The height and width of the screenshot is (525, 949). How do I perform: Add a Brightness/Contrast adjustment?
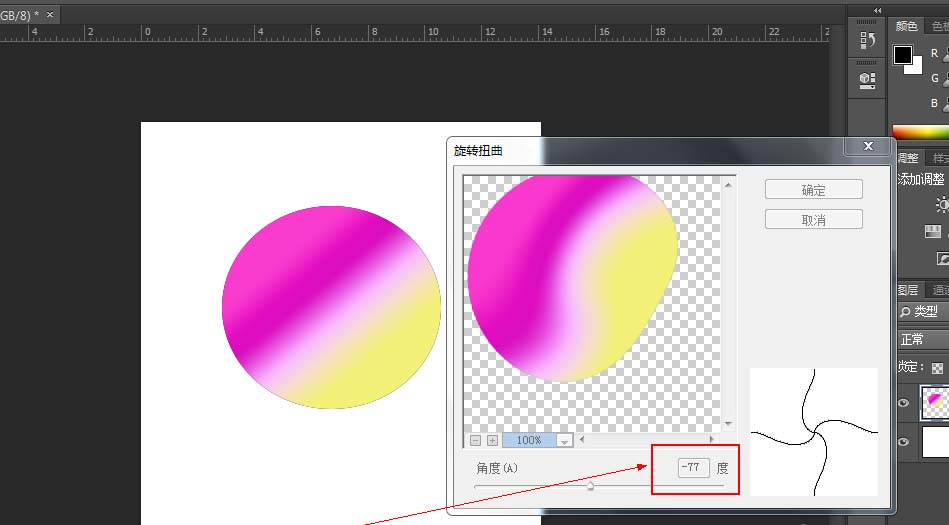941,204
